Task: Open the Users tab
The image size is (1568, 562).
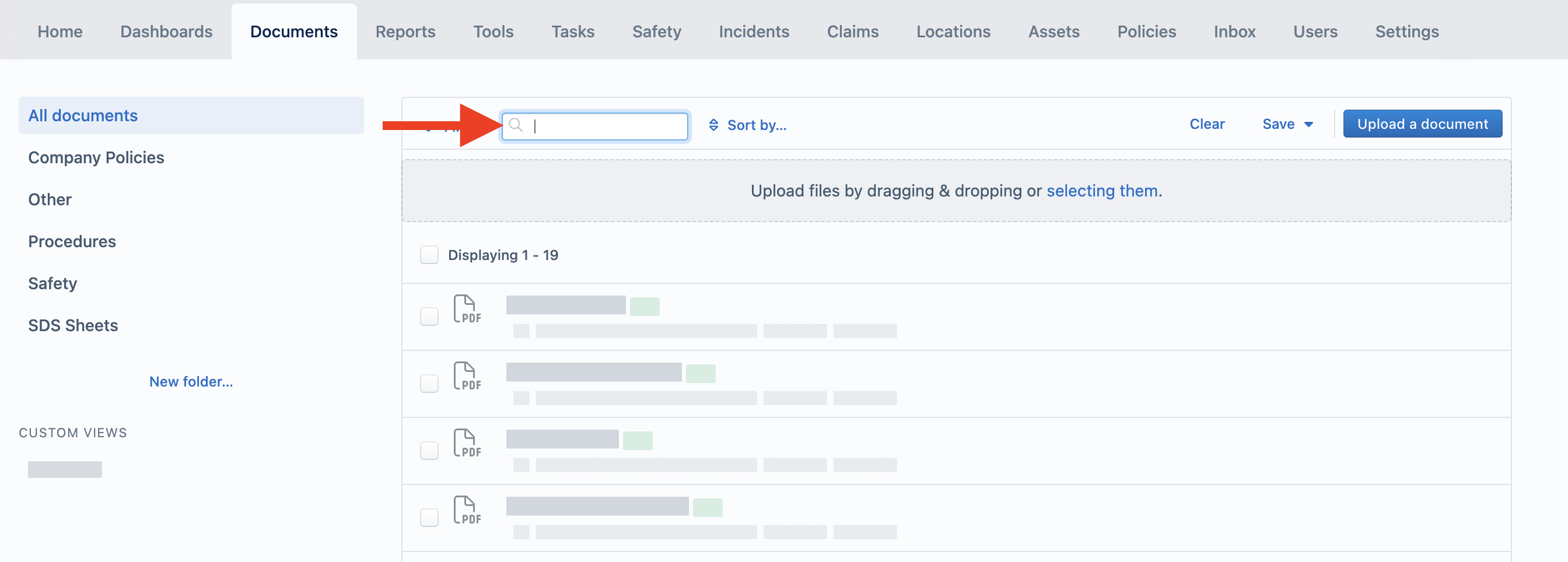Action: (x=1315, y=31)
